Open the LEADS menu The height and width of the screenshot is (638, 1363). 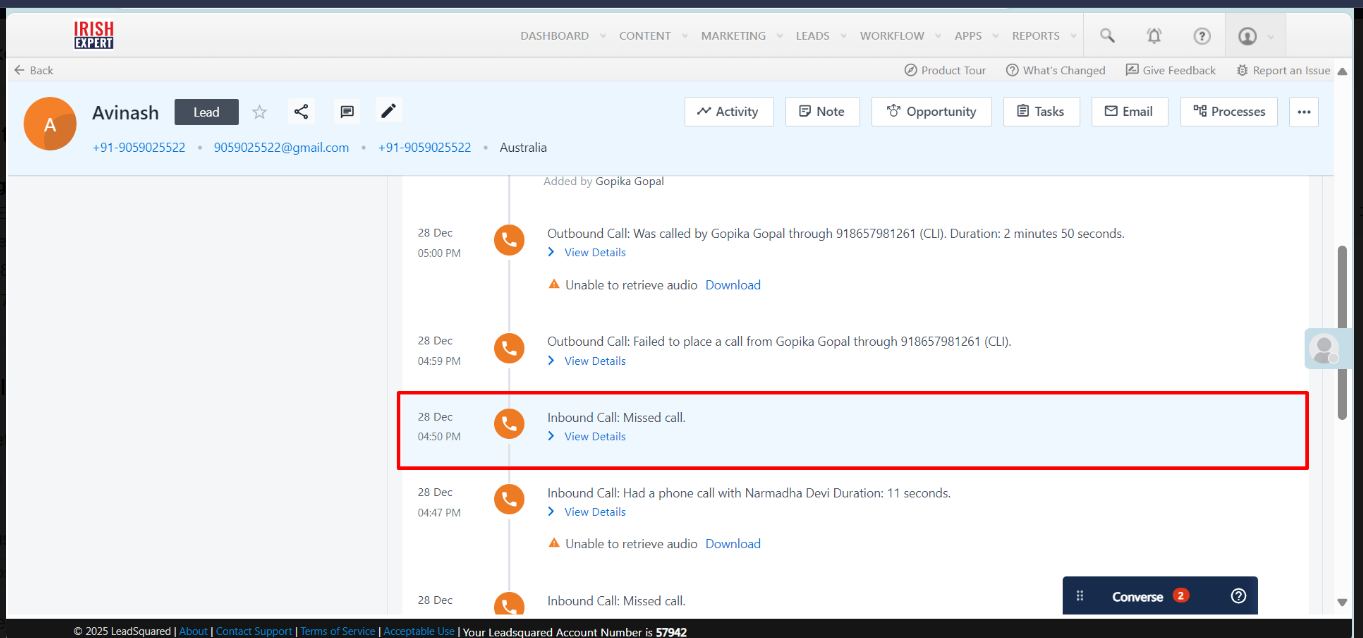[812, 36]
